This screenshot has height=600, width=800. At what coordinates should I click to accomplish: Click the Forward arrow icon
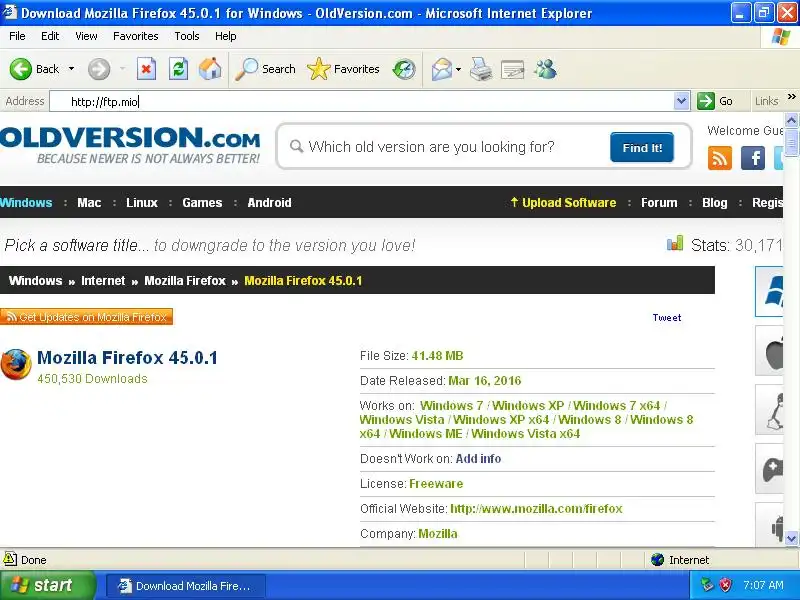pyautogui.click(x=99, y=69)
